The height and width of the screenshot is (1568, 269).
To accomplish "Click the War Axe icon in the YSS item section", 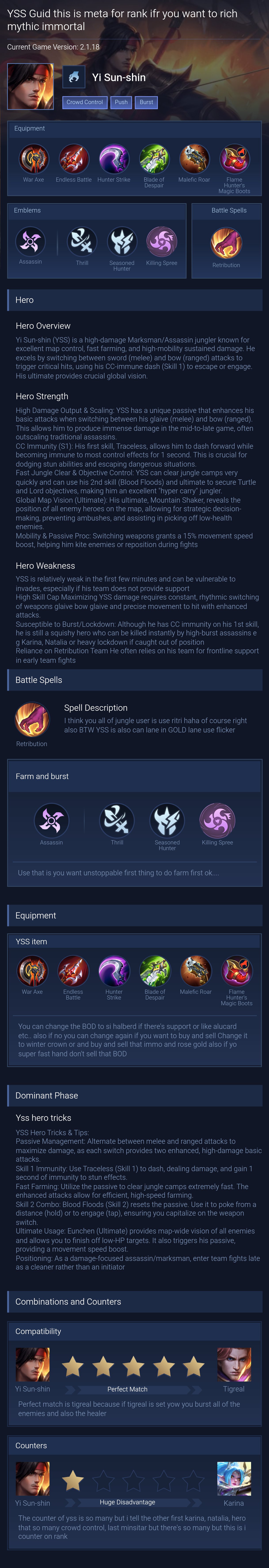I will click(x=32, y=971).
